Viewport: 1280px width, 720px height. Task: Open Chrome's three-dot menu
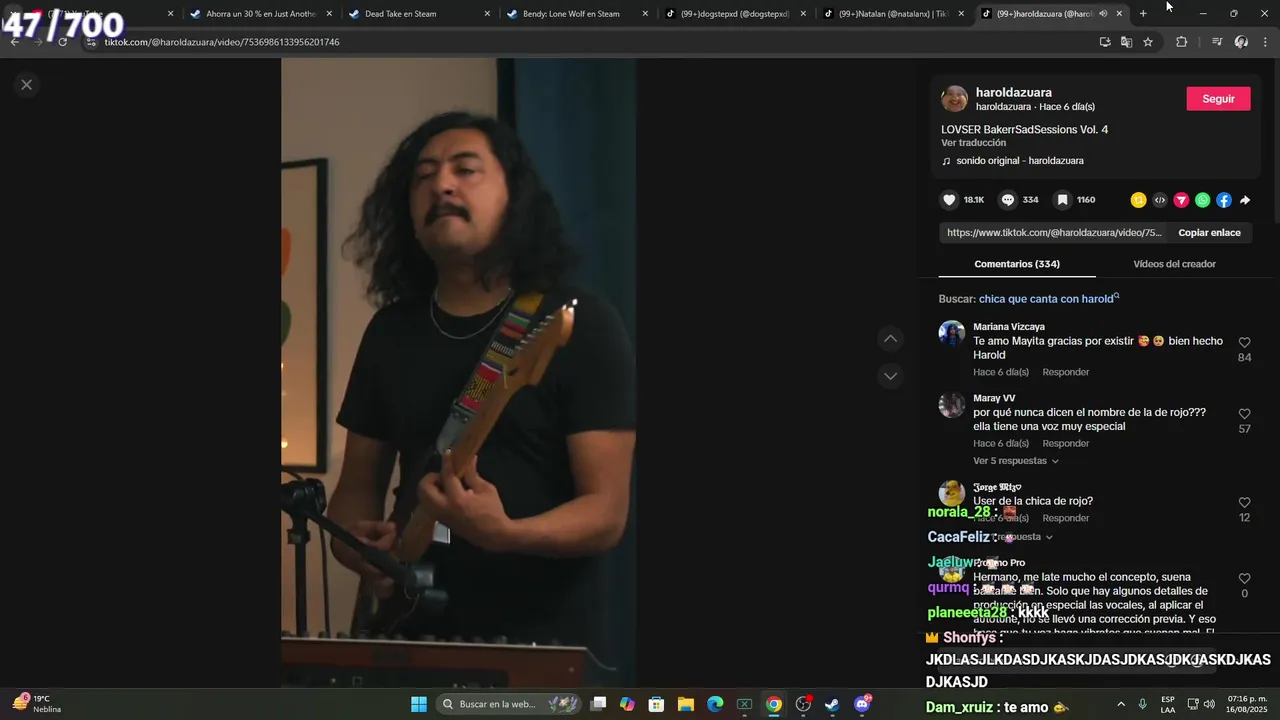coord(1266,42)
